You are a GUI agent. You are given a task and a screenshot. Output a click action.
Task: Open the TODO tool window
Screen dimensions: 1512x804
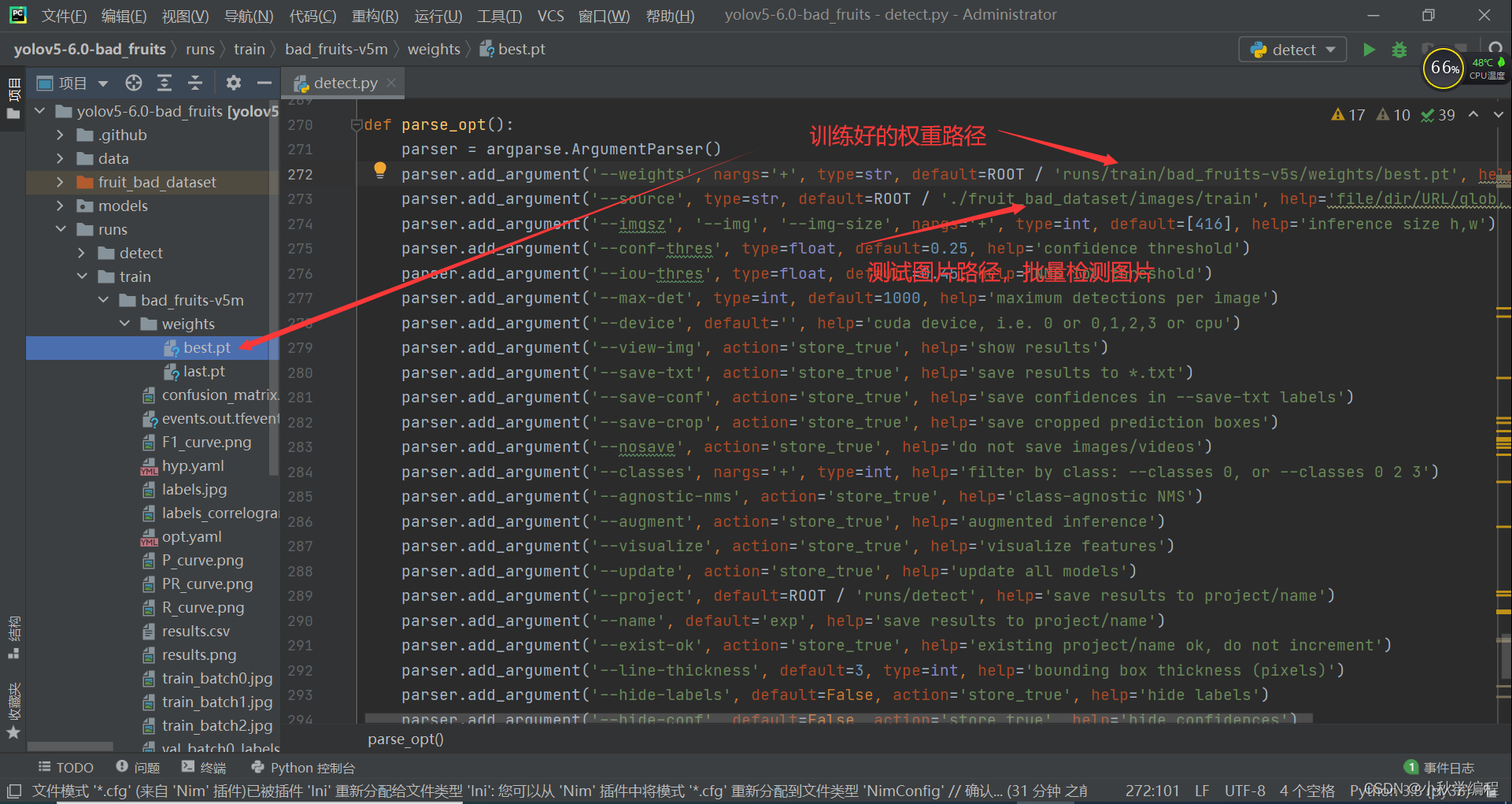click(x=66, y=767)
